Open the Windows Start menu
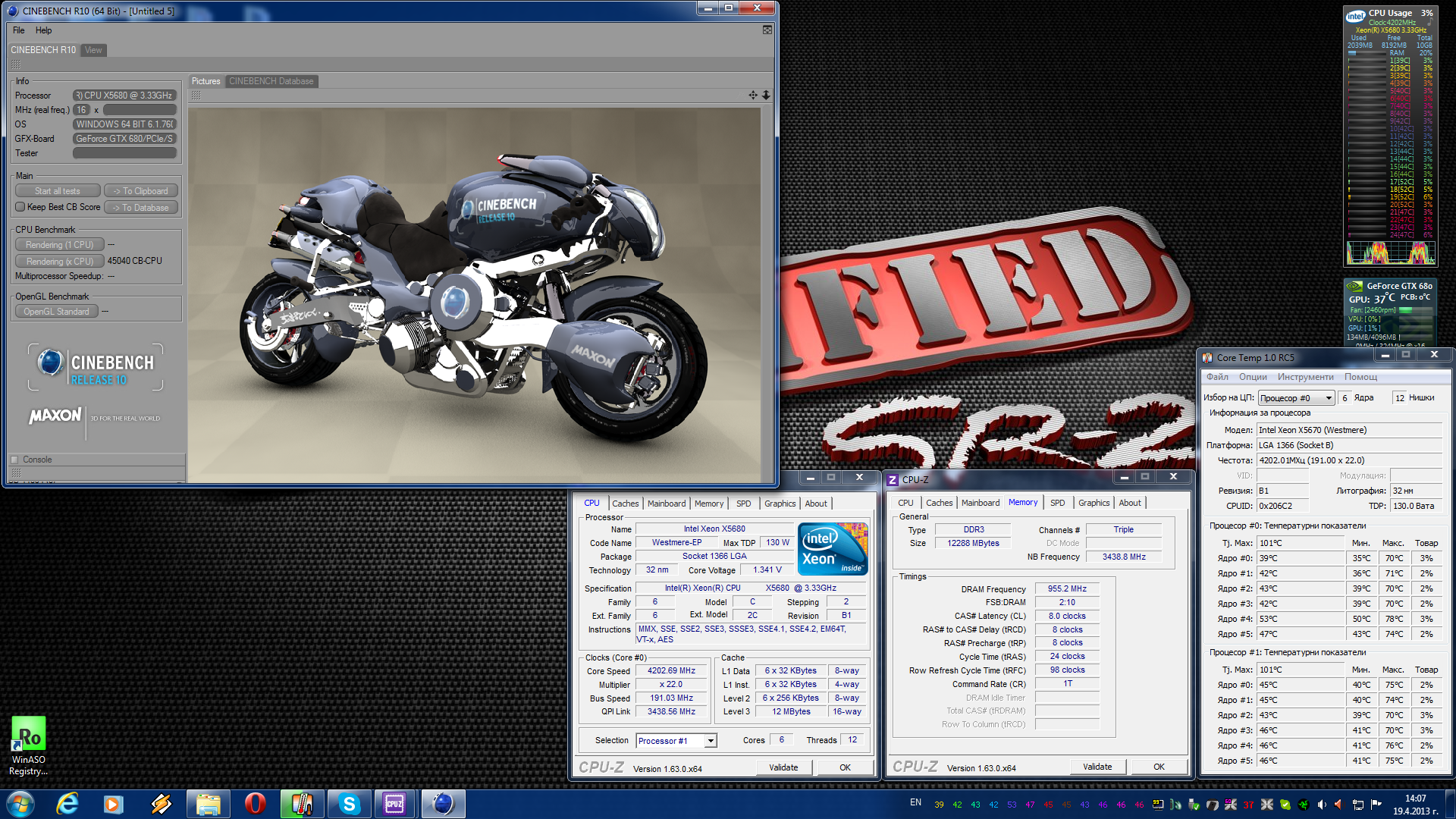Screen dimensions: 1456x819 tap(20, 804)
